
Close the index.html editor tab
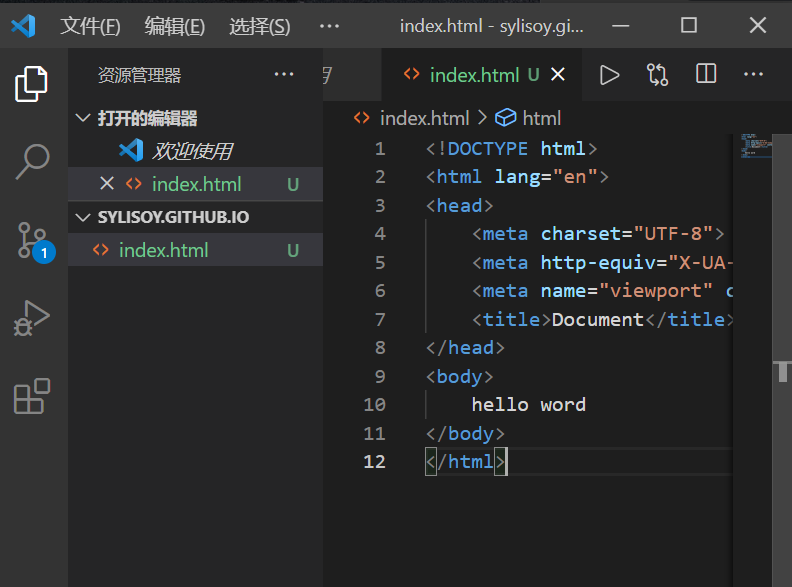(558, 75)
